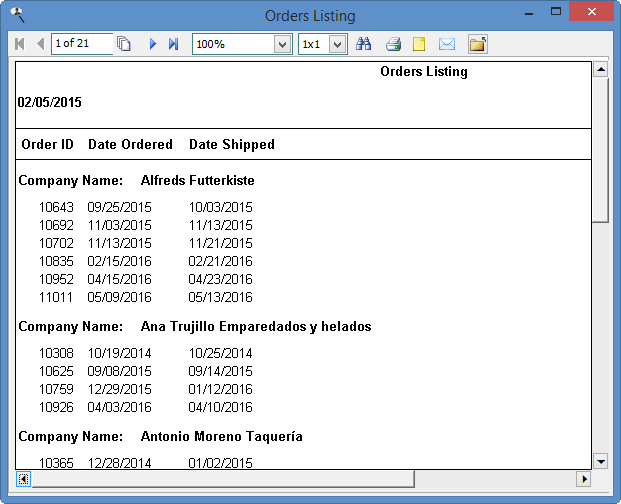Click the yellow page setup icon
This screenshot has width=621, height=504.
click(x=420, y=44)
